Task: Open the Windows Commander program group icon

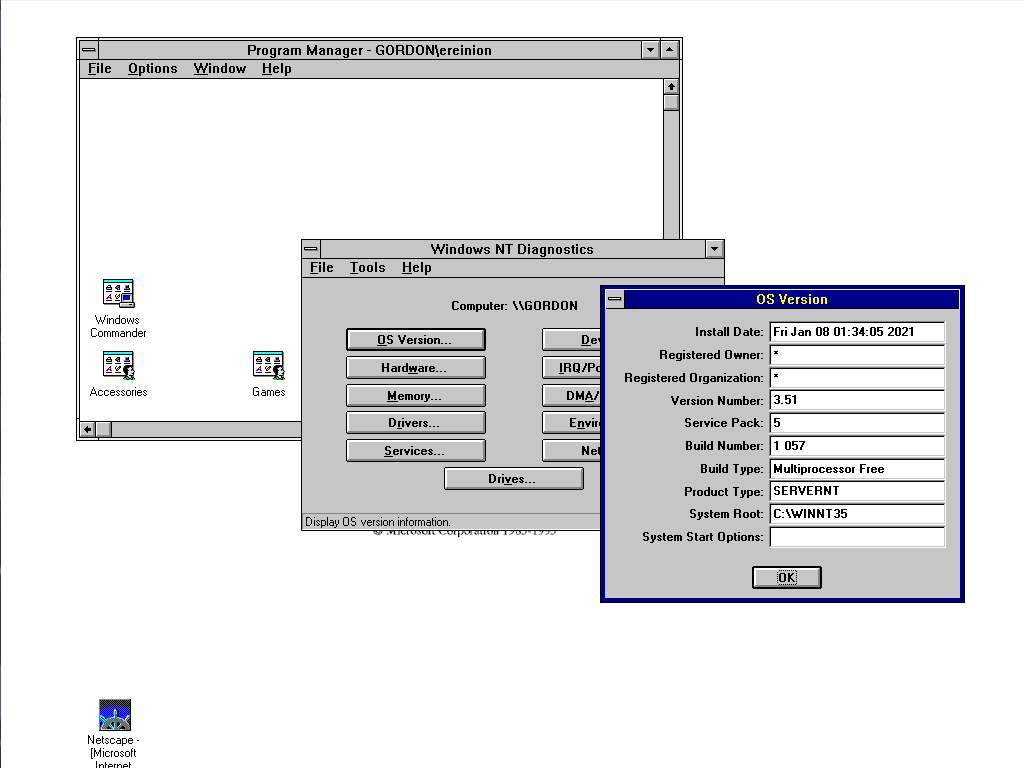Action: point(118,293)
